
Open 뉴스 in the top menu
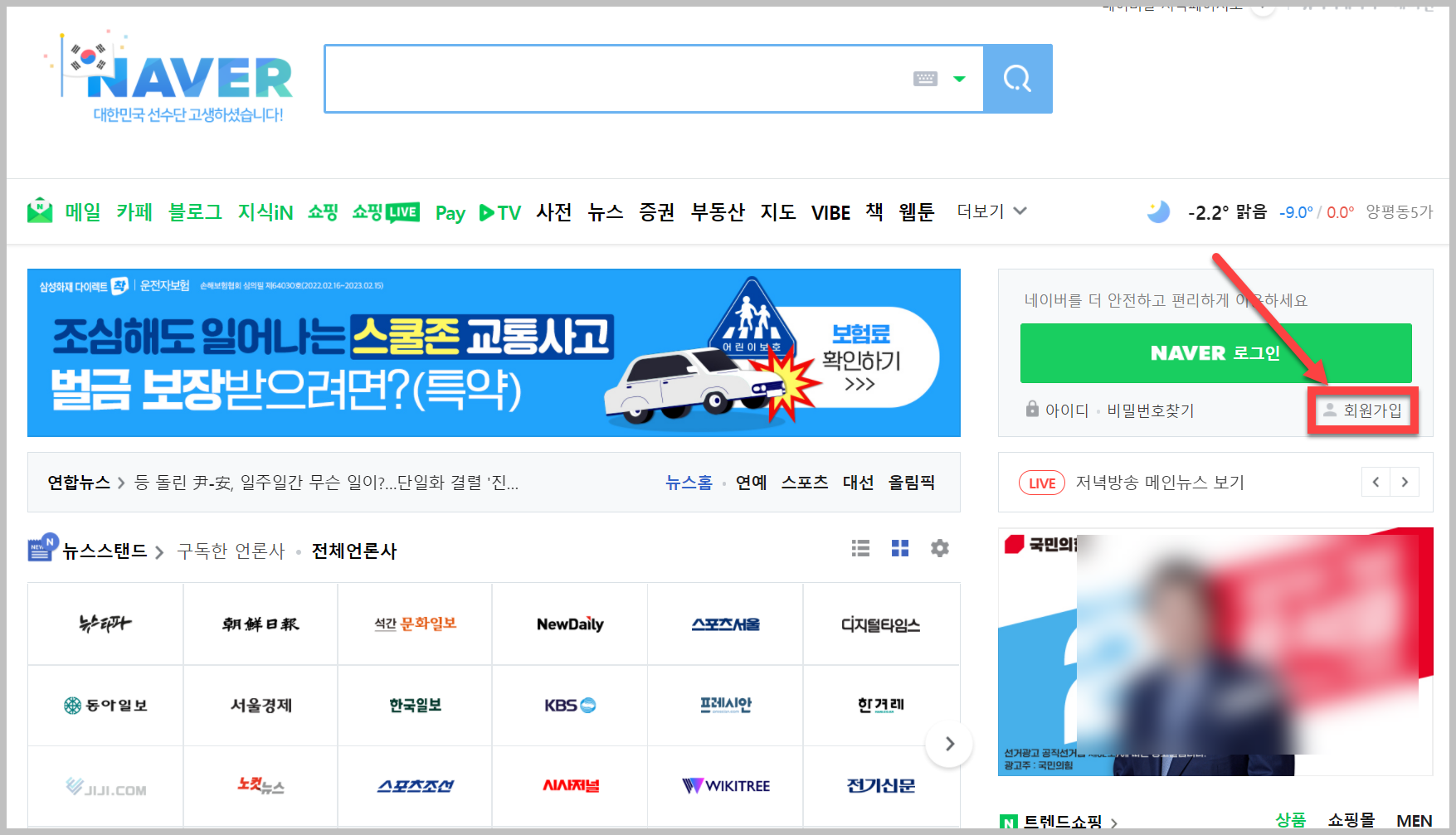pyautogui.click(x=606, y=212)
